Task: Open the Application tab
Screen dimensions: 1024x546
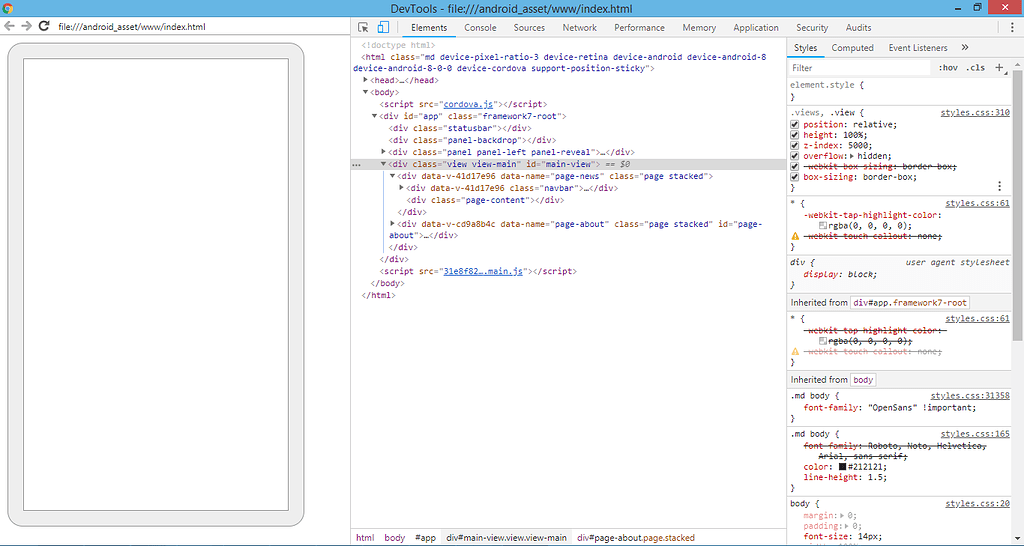Action: (756, 27)
